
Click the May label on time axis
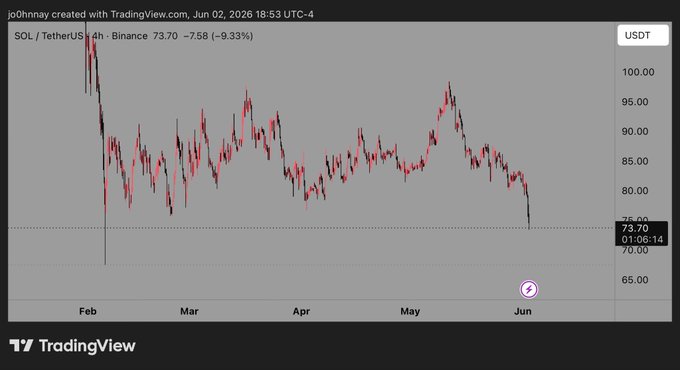click(x=410, y=311)
